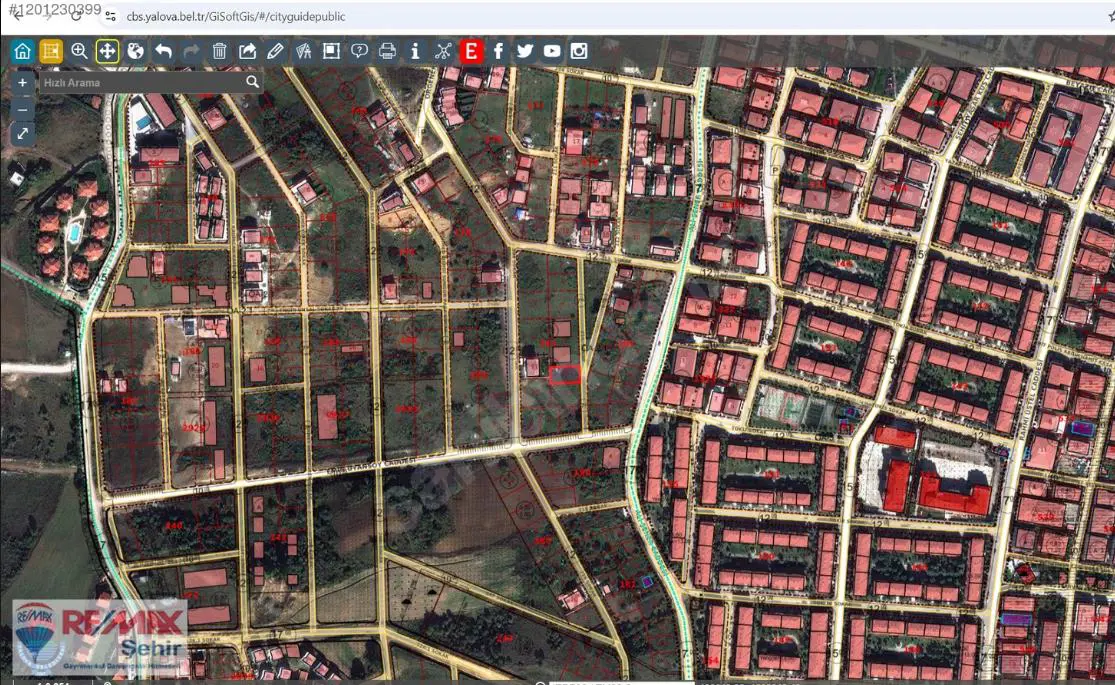Open the share/export arrow tool
This screenshot has height=685, width=1115.
click(247, 51)
